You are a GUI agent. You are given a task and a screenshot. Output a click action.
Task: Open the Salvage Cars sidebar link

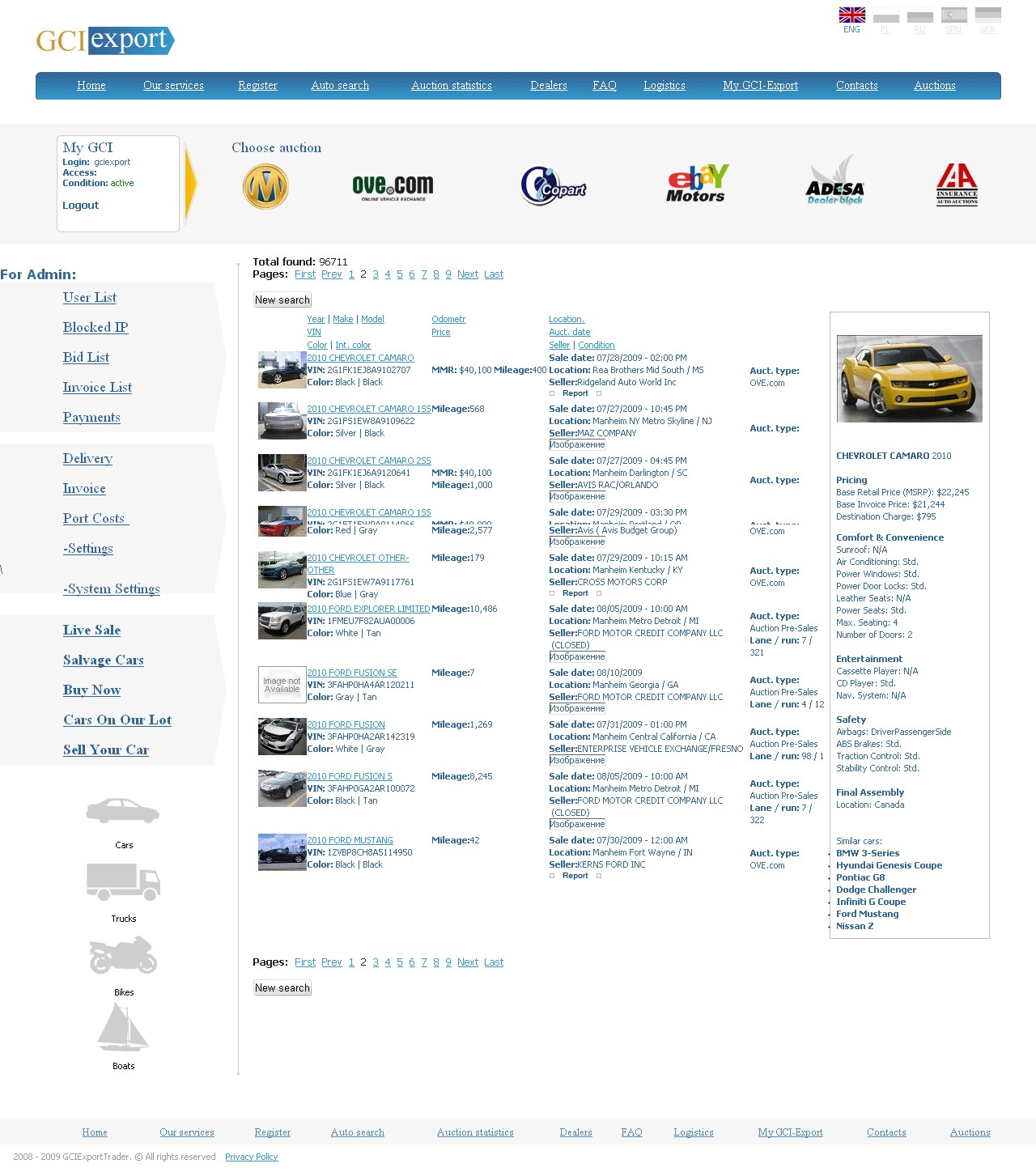click(x=104, y=660)
